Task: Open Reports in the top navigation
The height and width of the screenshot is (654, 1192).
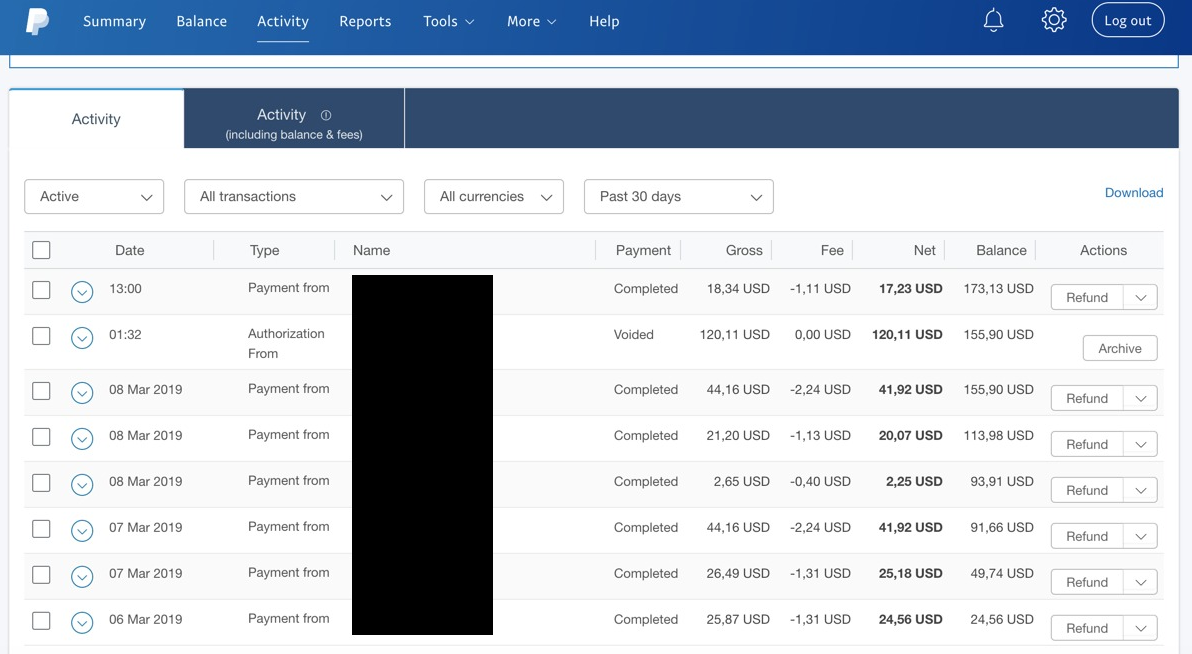Action: tap(365, 21)
